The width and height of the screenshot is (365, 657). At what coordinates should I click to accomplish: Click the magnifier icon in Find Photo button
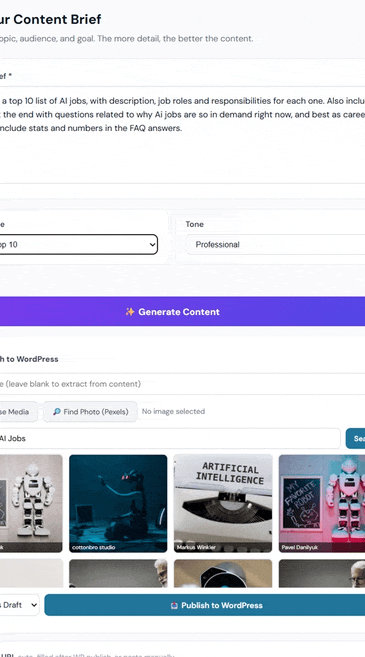tap(57, 412)
